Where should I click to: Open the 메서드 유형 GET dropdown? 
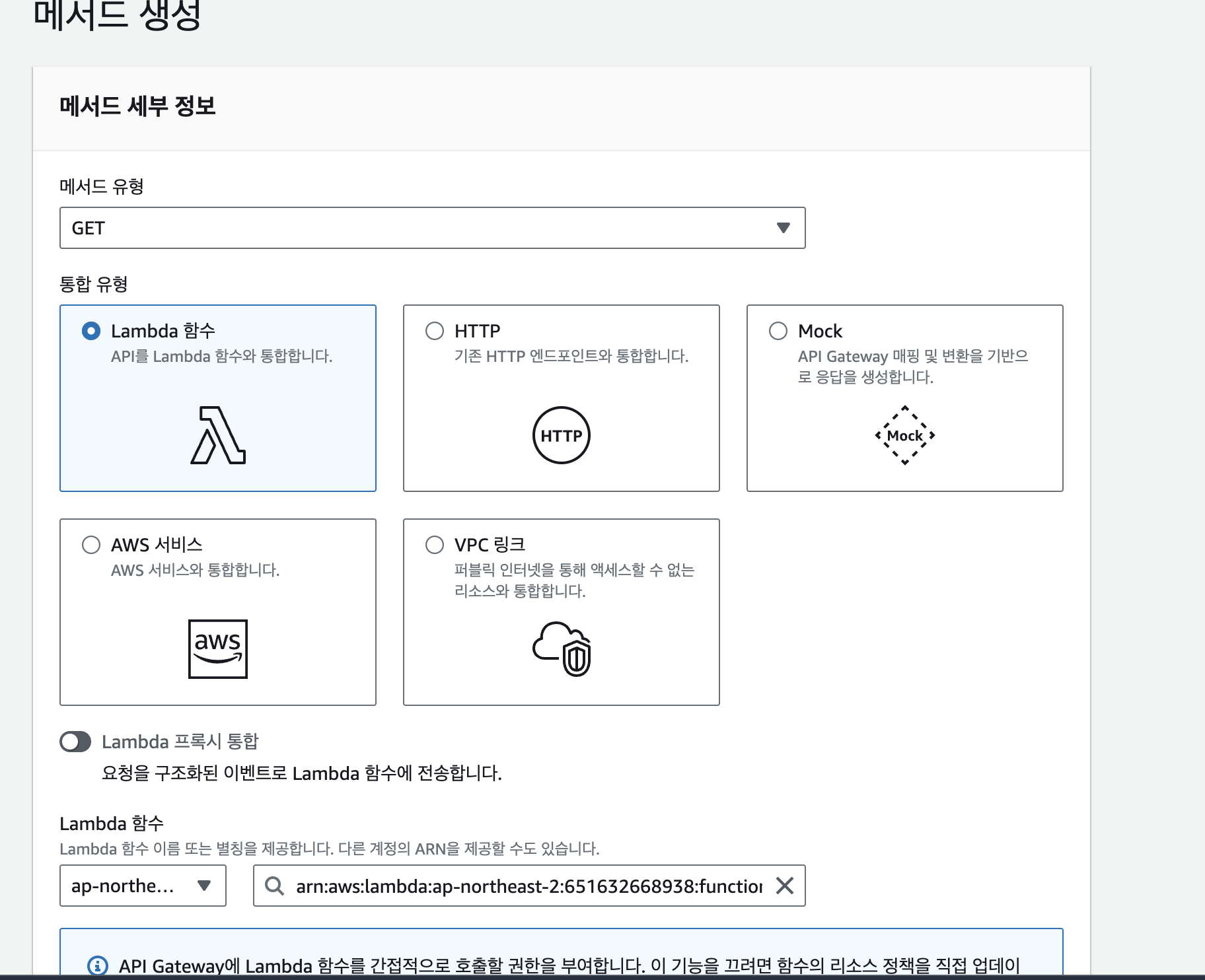[433, 228]
